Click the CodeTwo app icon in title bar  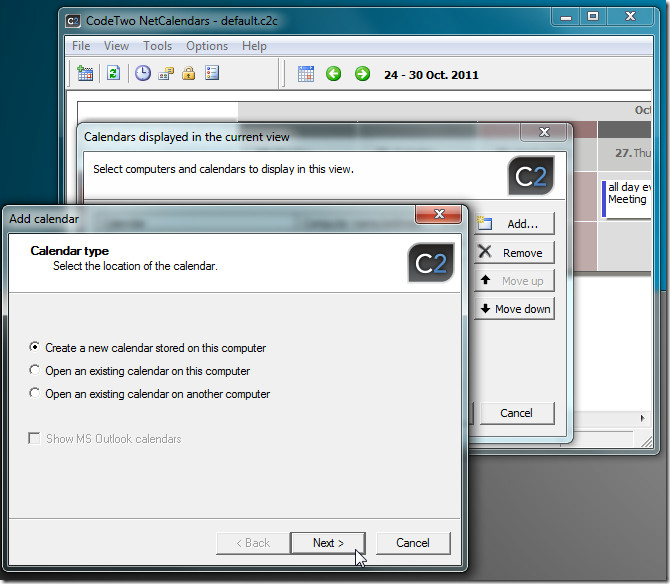pos(73,21)
